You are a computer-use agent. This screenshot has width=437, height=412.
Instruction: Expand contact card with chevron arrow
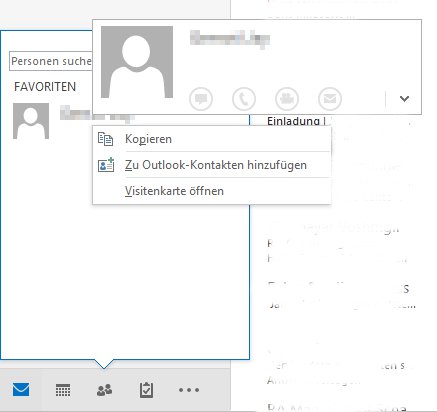coord(404,99)
